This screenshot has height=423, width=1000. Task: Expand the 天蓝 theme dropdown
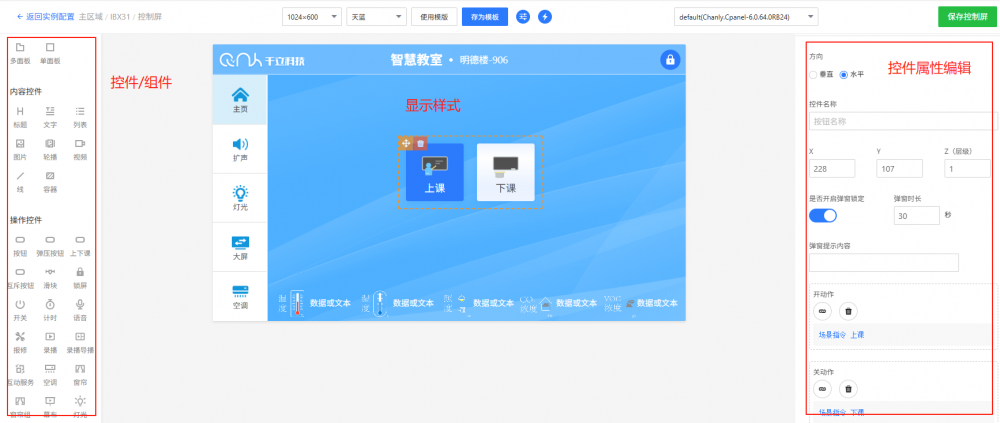click(375, 17)
